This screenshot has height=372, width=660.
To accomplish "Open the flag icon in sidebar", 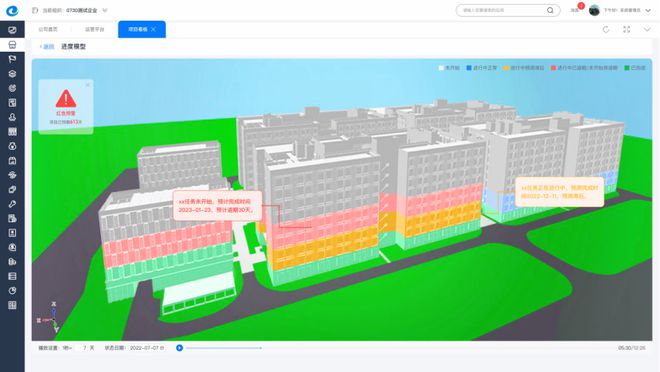I will tap(12, 59).
